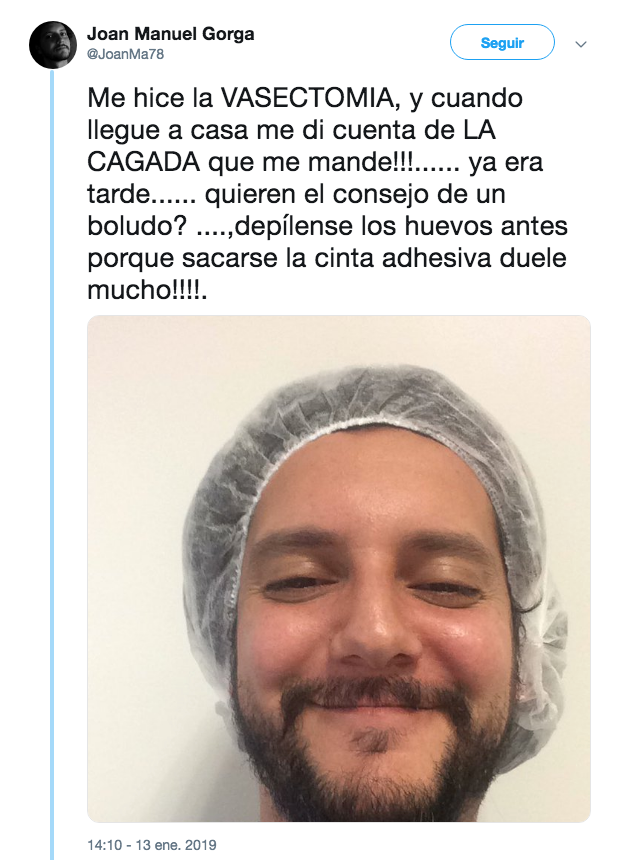Open the attached selfie photo
The image size is (623, 860).
339,568
